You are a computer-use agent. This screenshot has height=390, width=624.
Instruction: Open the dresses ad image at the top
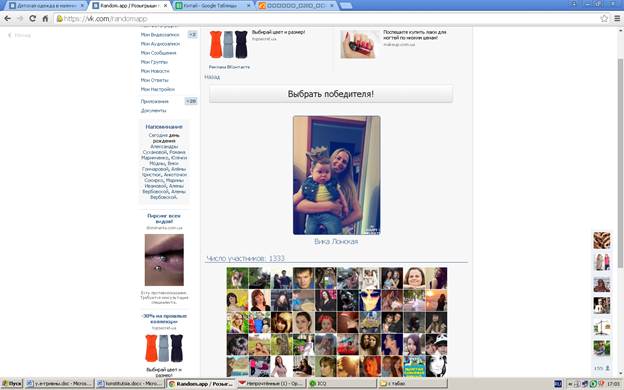(228, 45)
